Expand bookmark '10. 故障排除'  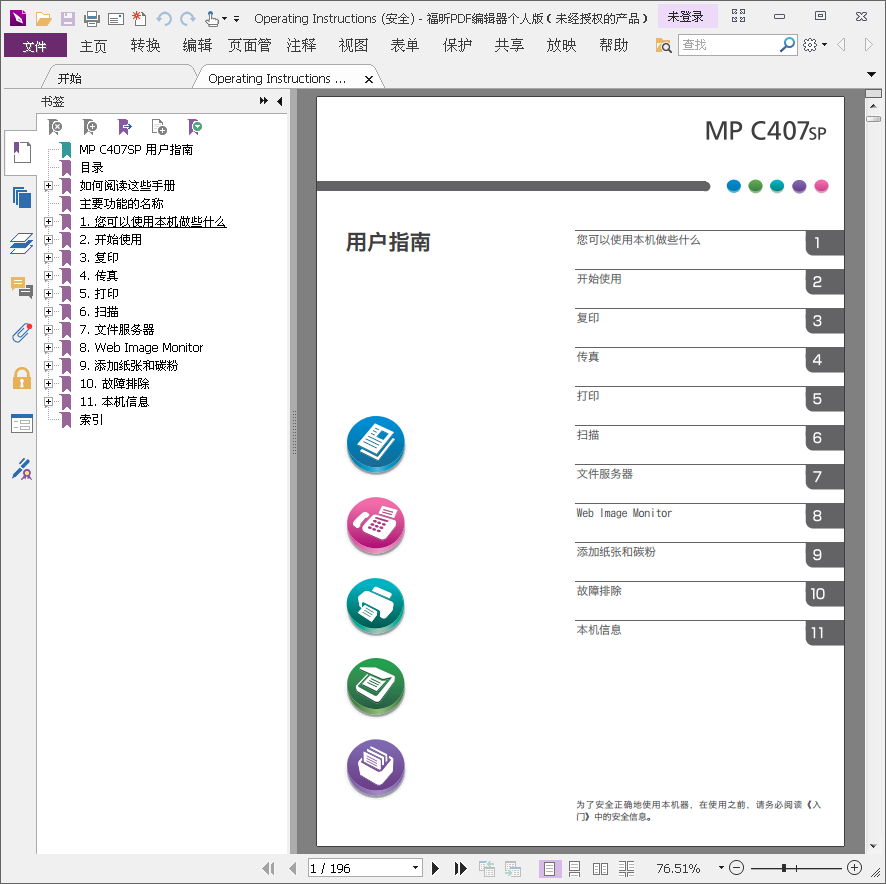click(x=49, y=384)
